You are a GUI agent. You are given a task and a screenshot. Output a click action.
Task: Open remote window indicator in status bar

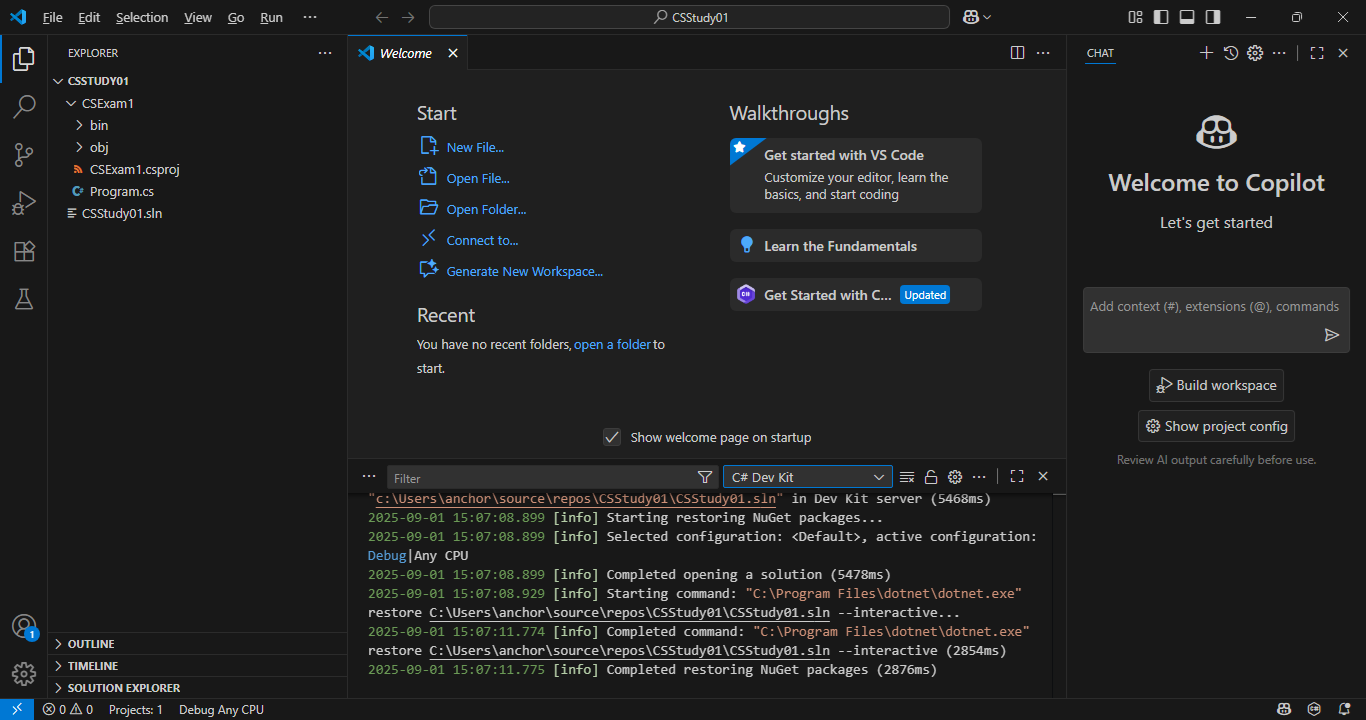pos(17,709)
